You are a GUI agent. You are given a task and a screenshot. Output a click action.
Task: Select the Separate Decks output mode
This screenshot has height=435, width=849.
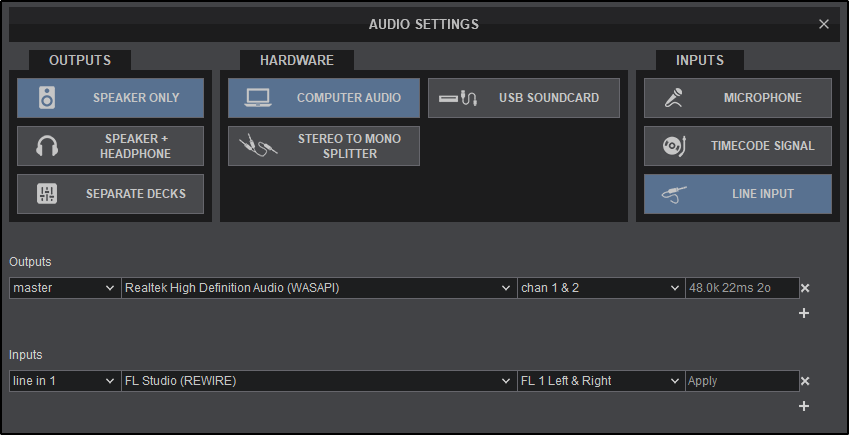[x=110, y=194]
